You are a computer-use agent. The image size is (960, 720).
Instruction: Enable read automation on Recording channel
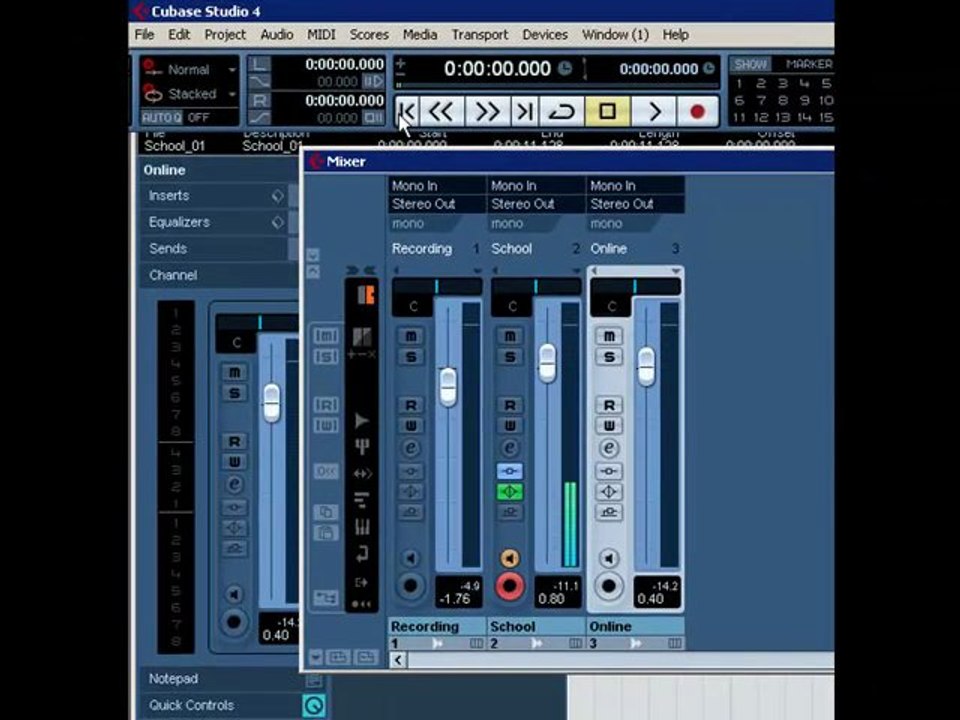tap(411, 405)
